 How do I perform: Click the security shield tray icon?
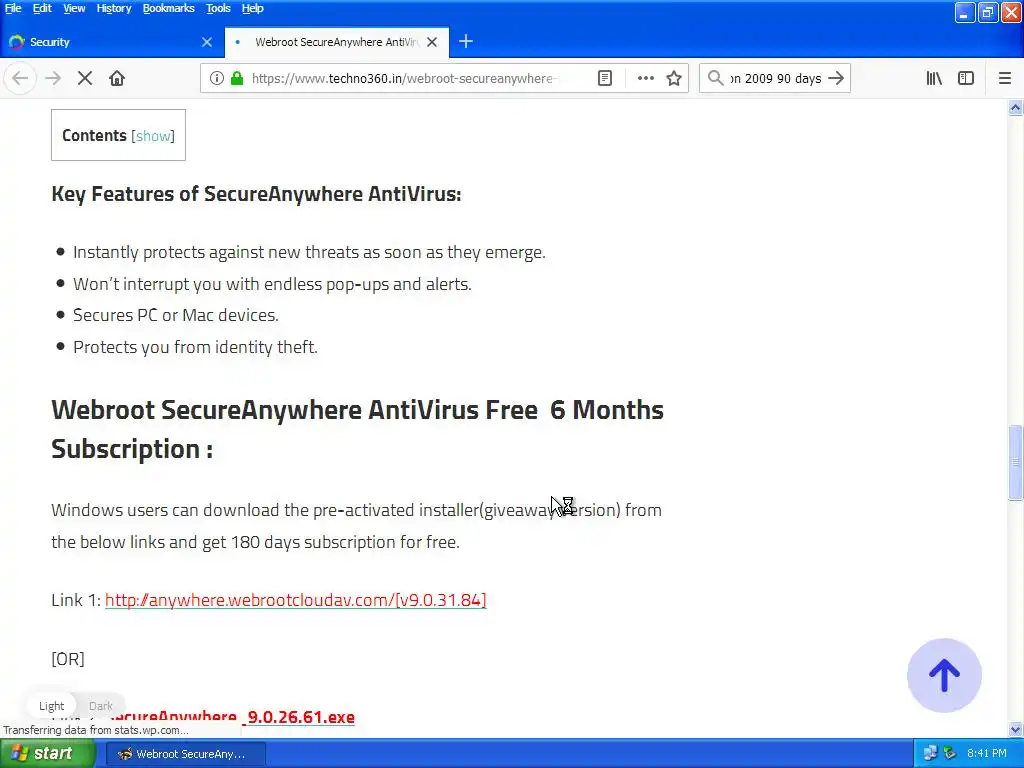coord(950,754)
